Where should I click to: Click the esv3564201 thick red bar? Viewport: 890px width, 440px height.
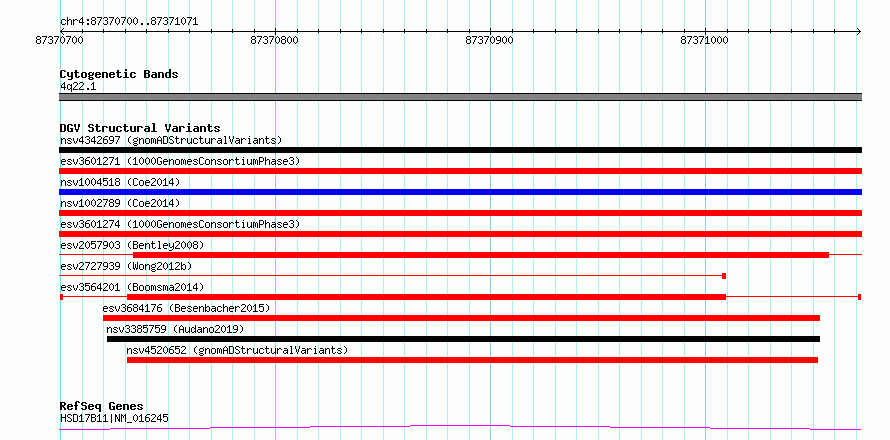(426, 297)
